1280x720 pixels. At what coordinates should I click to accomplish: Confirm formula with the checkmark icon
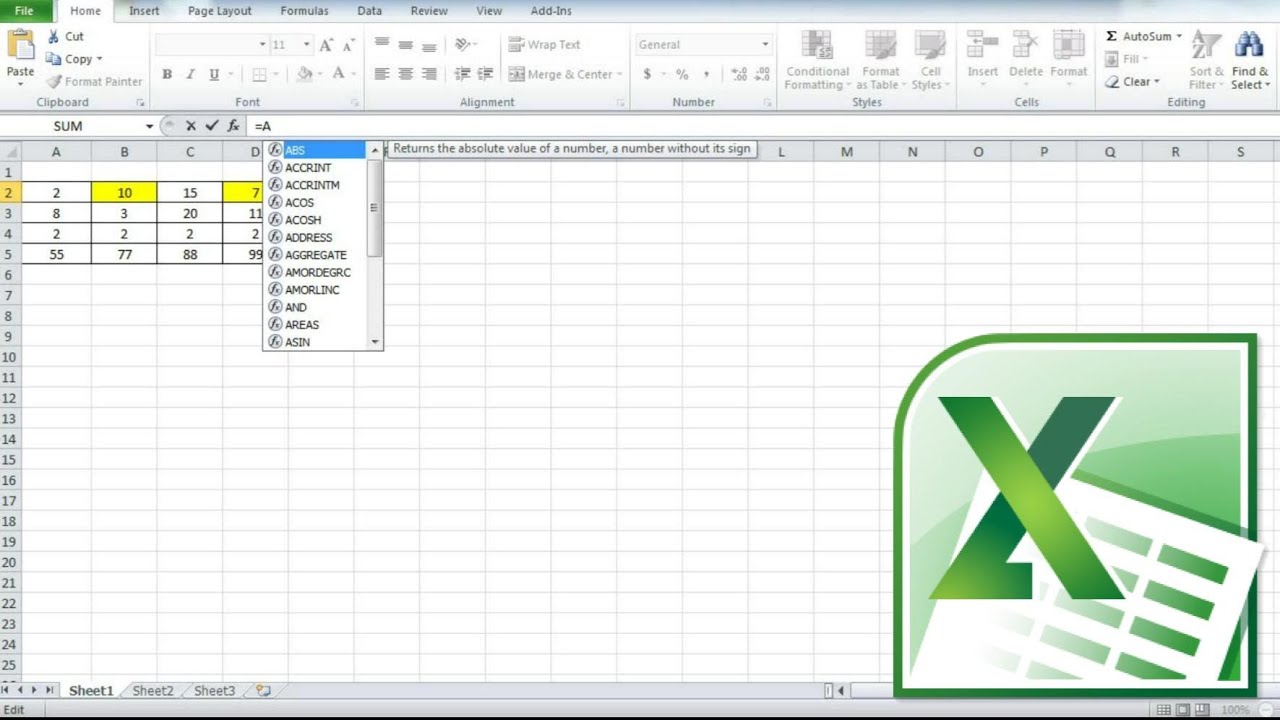click(211, 126)
